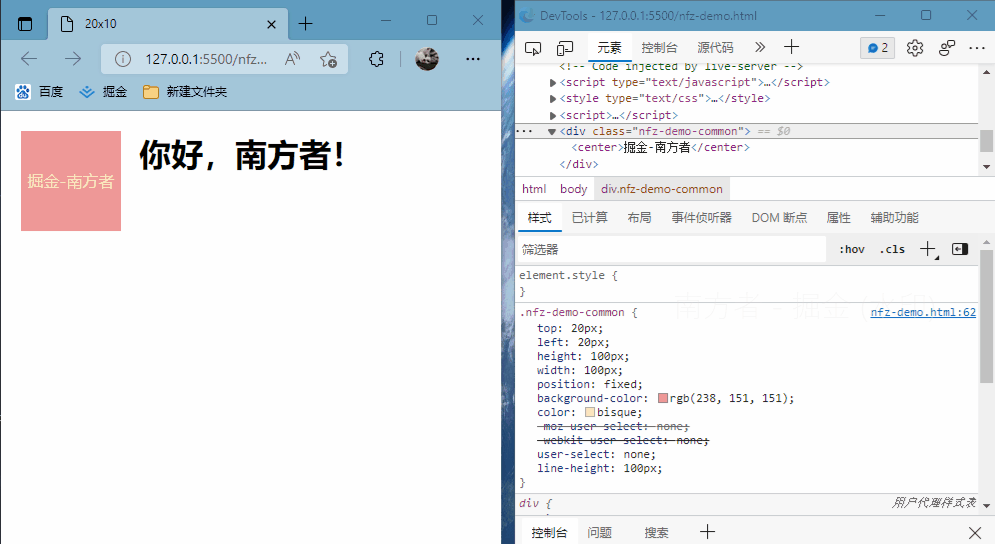Select html in the breadcrumb
The width and height of the screenshot is (995, 544).
tap(534, 189)
